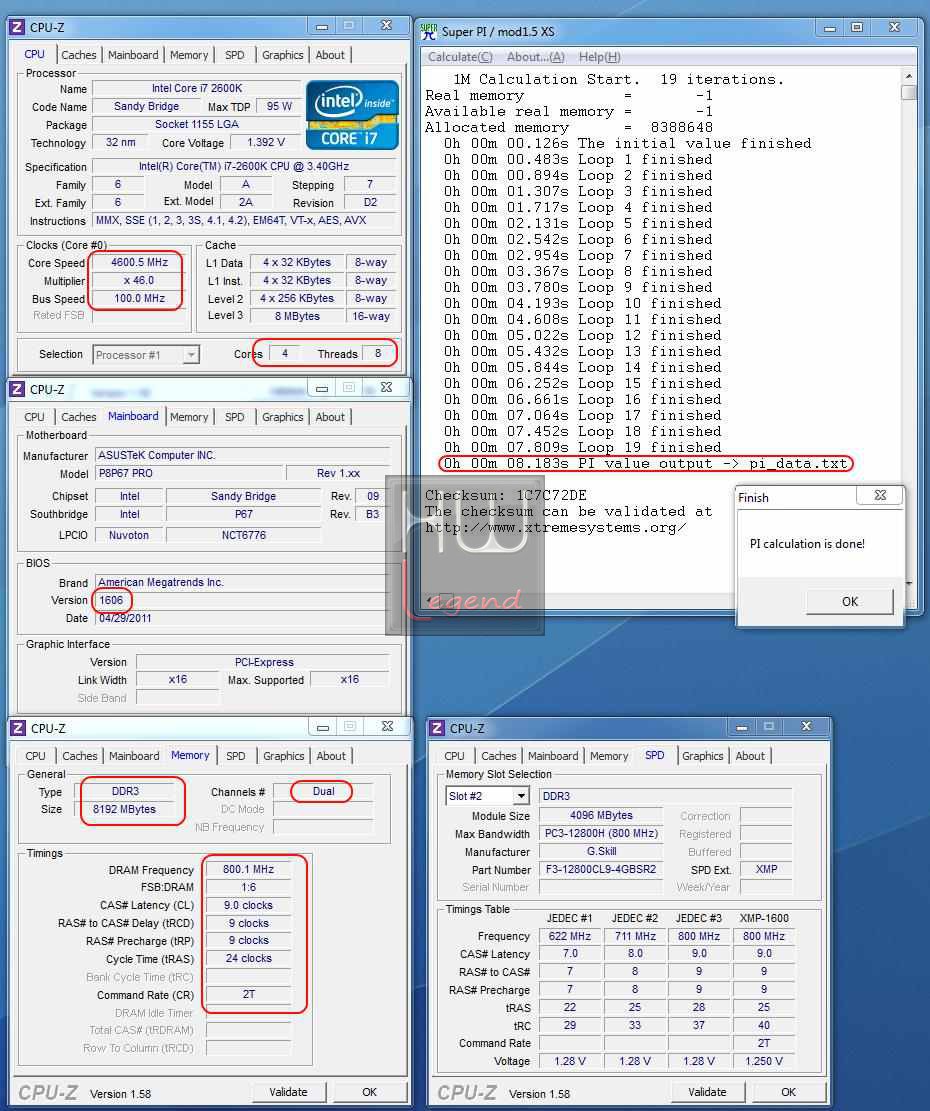930x1111 pixels.
Task: Click the xtremesystems.org URL text in Super PI
Action: point(556,528)
